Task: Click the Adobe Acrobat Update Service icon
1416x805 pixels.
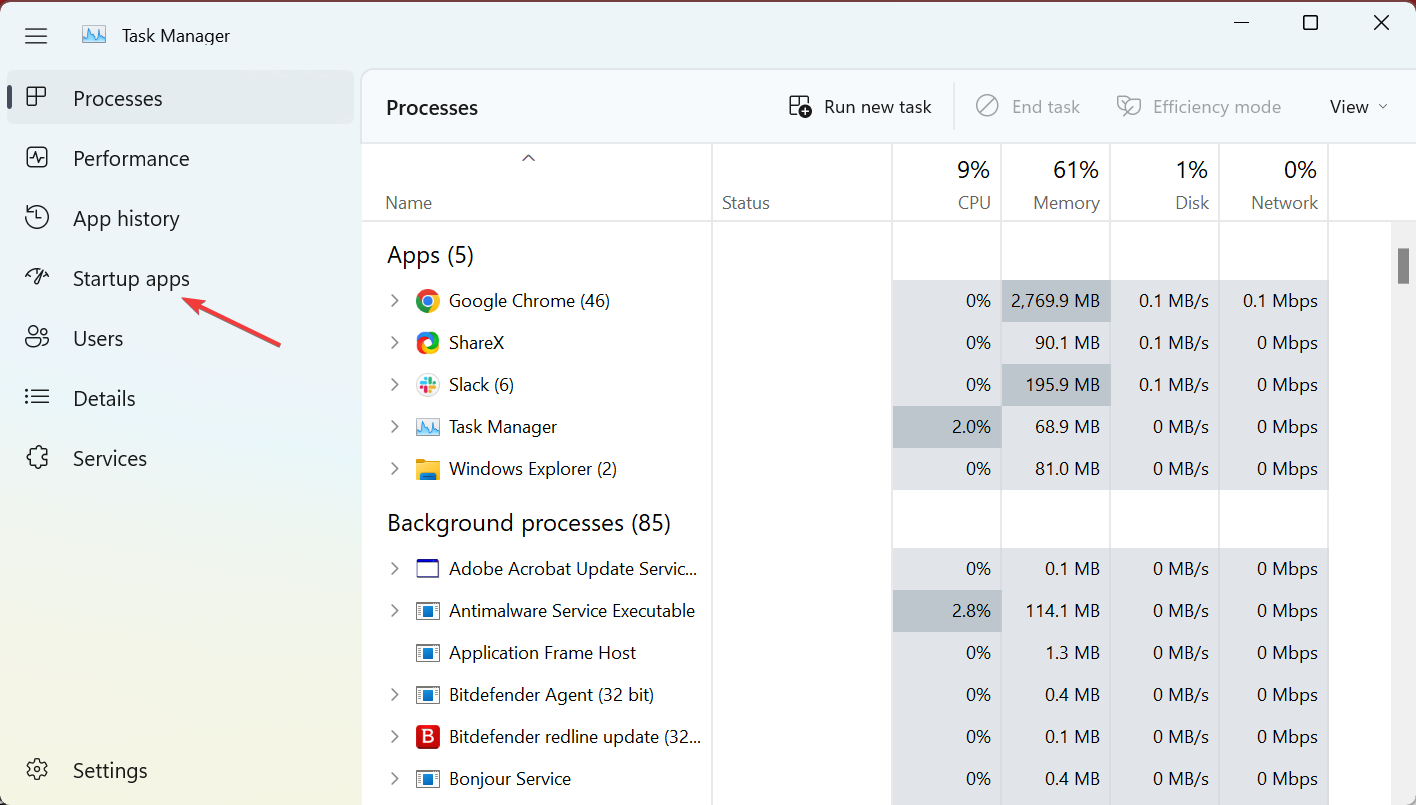Action: pyautogui.click(x=428, y=569)
